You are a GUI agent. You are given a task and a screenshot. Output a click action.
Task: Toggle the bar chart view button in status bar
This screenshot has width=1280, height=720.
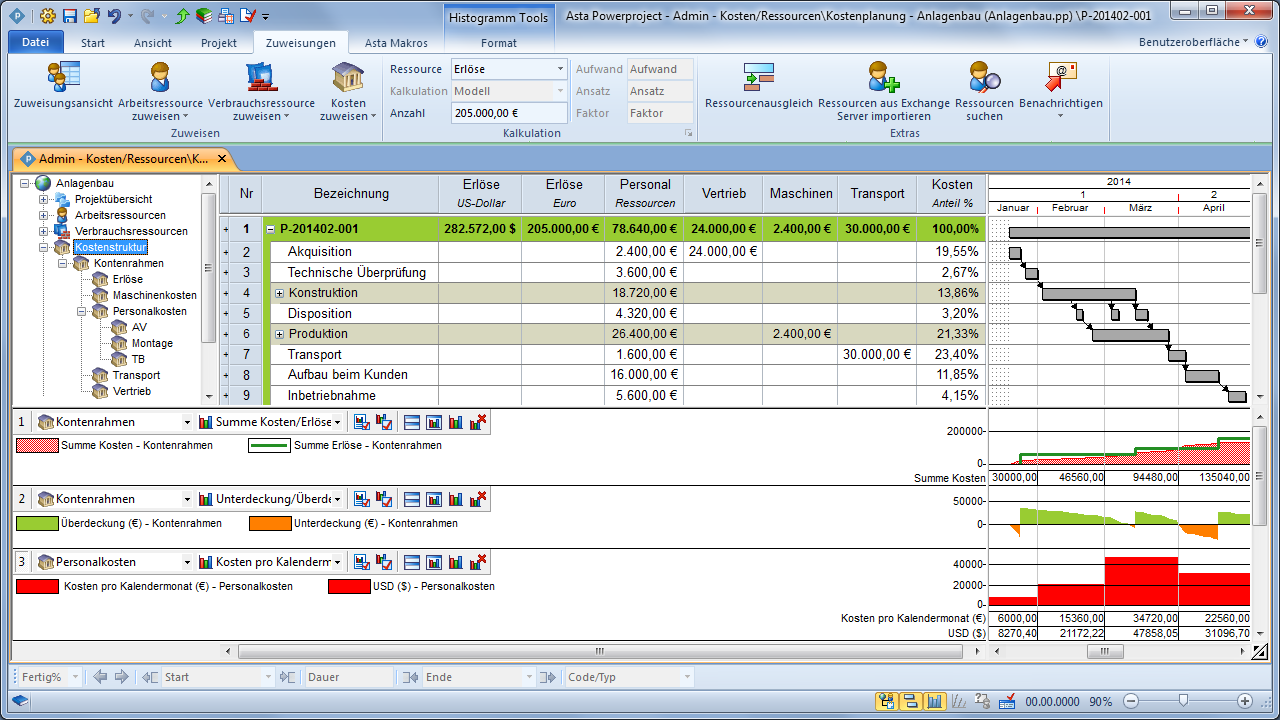910,701
